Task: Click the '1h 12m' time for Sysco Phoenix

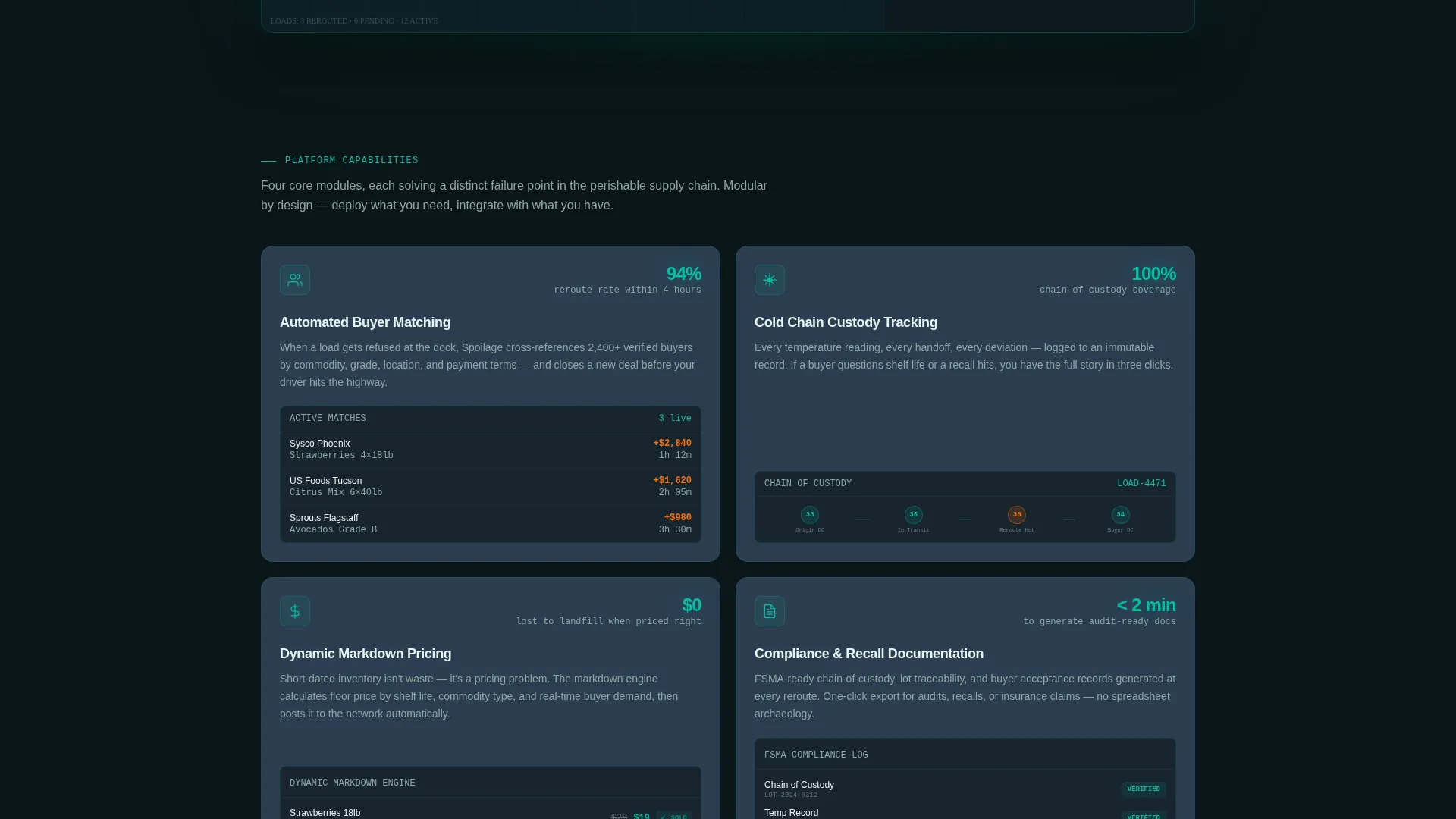Action: (675, 456)
